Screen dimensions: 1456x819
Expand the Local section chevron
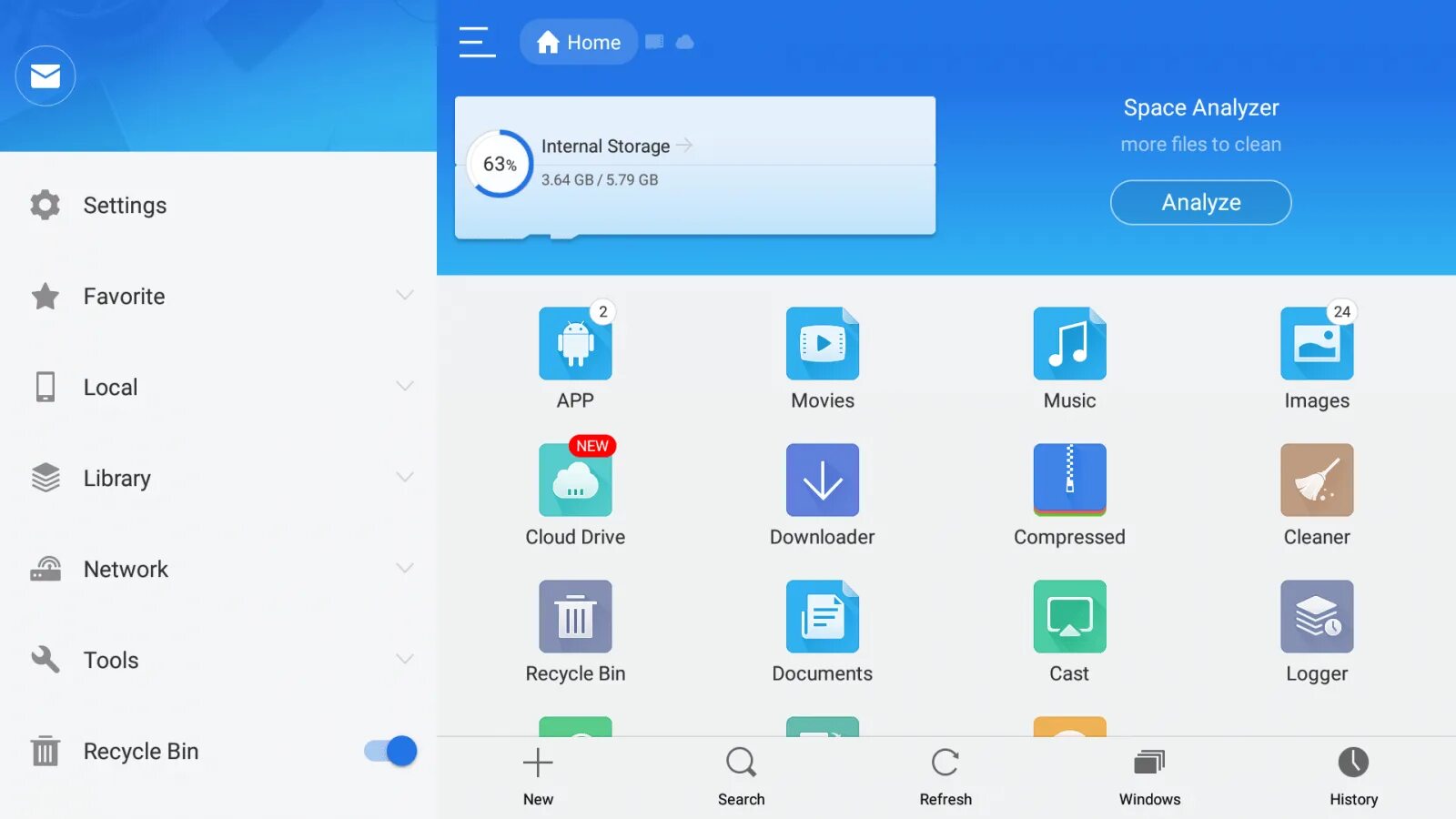pos(405,386)
